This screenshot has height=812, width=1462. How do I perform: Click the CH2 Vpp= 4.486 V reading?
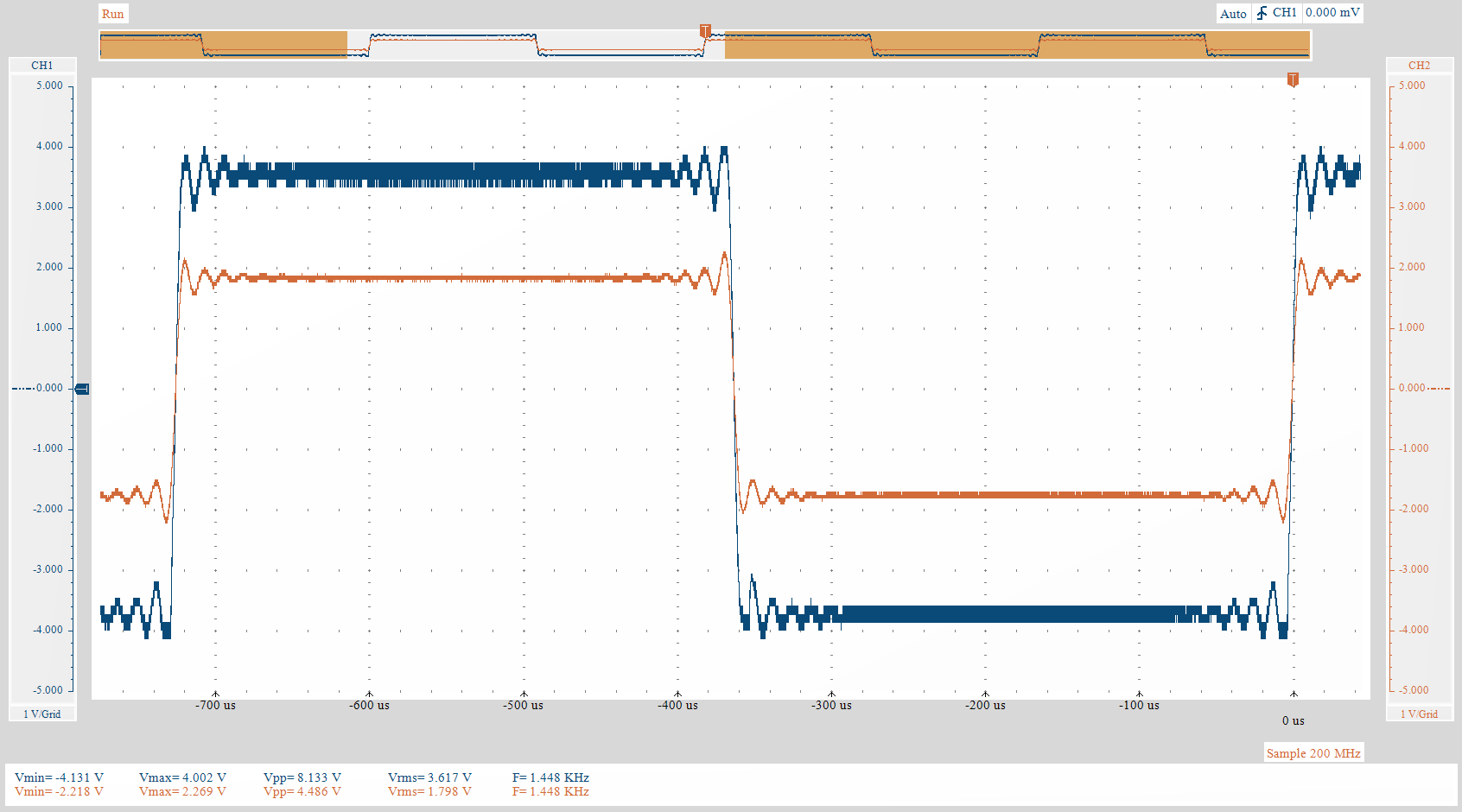click(x=302, y=791)
